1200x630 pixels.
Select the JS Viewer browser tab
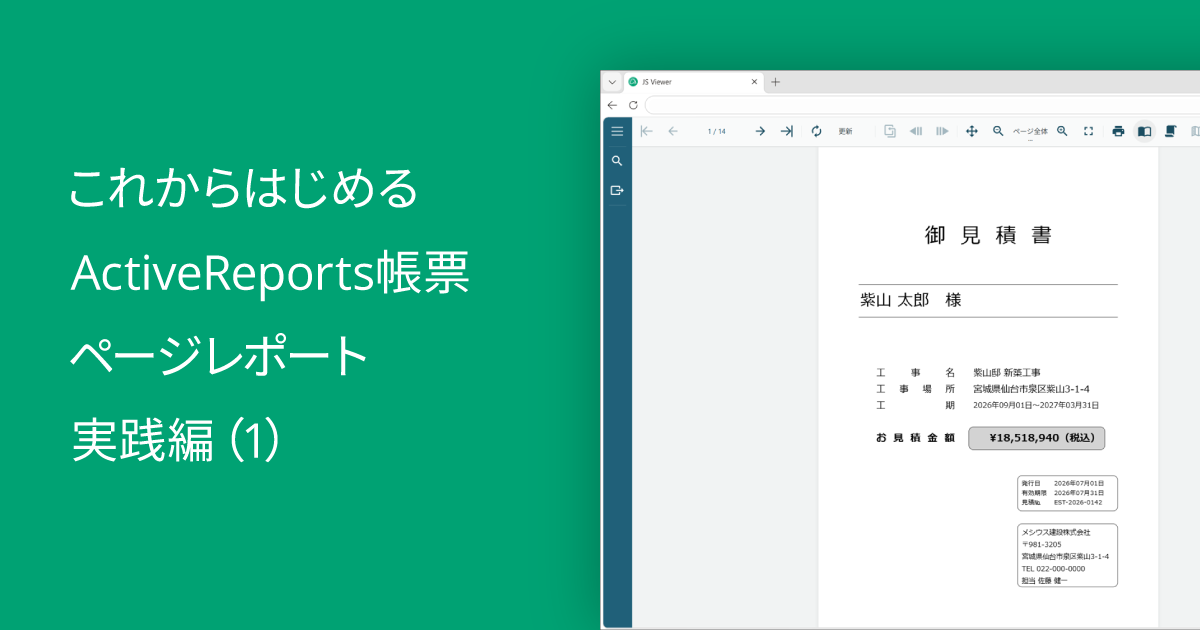click(x=694, y=82)
